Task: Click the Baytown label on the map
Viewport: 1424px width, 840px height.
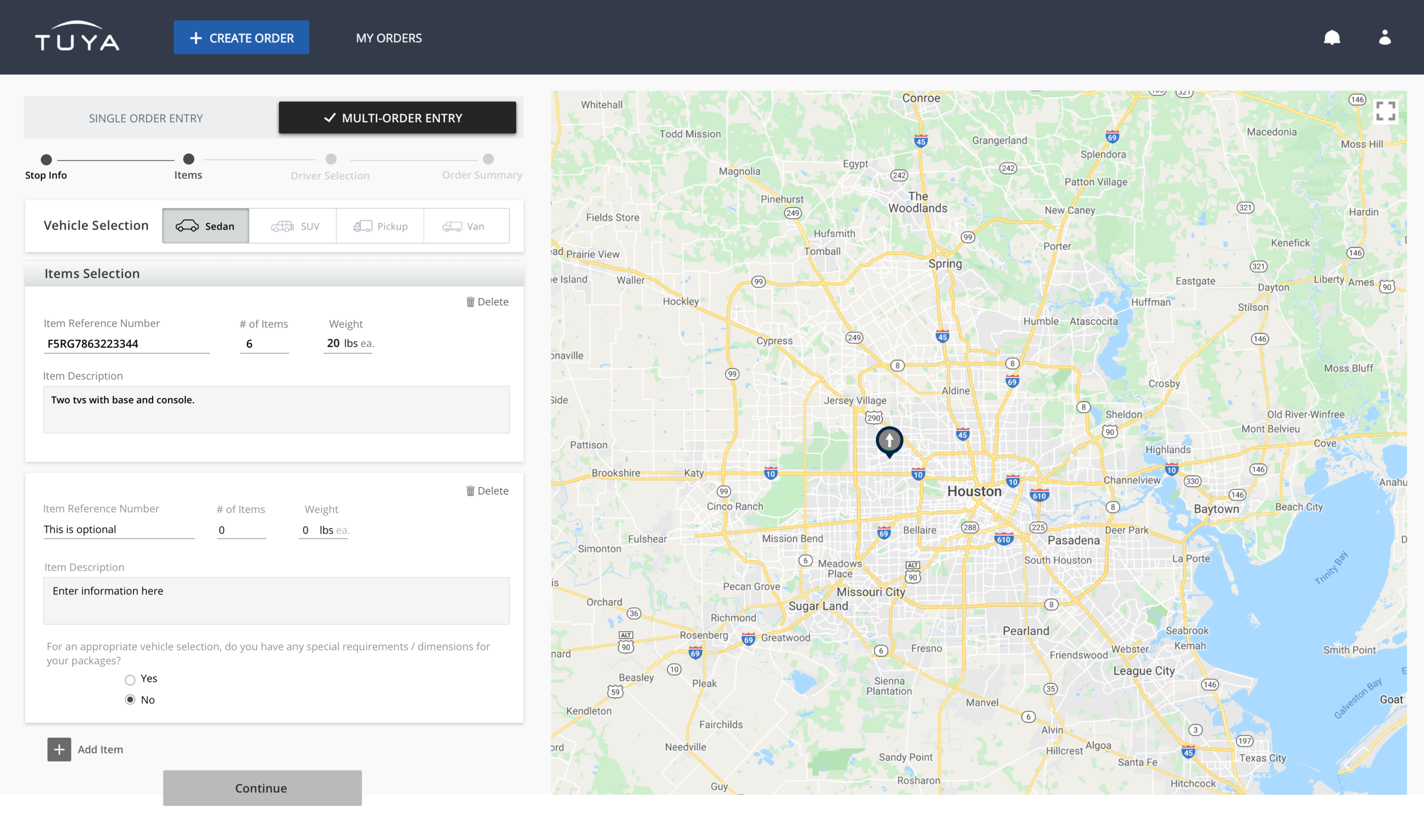Action: 1216,509
